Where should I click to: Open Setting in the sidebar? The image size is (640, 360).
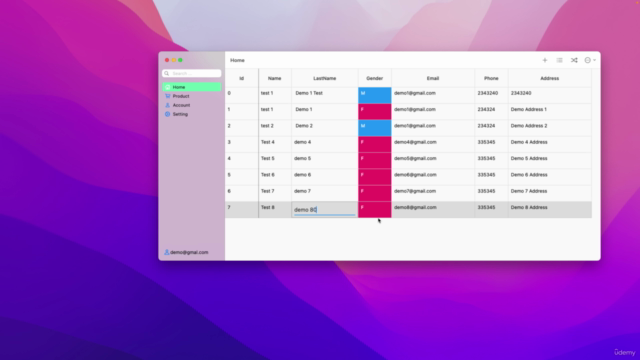[x=191, y=114]
